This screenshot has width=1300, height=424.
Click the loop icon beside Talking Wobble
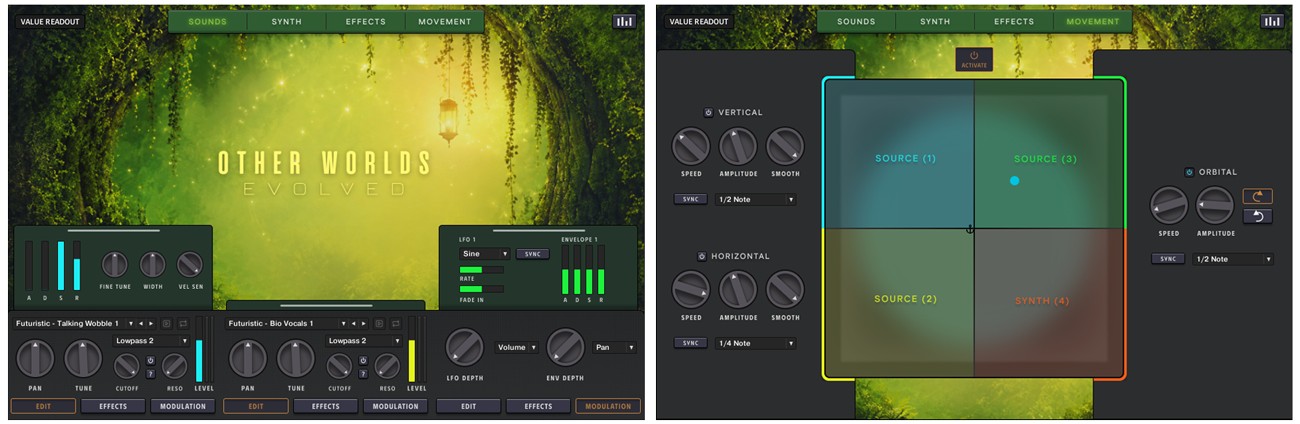pos(182,324)
